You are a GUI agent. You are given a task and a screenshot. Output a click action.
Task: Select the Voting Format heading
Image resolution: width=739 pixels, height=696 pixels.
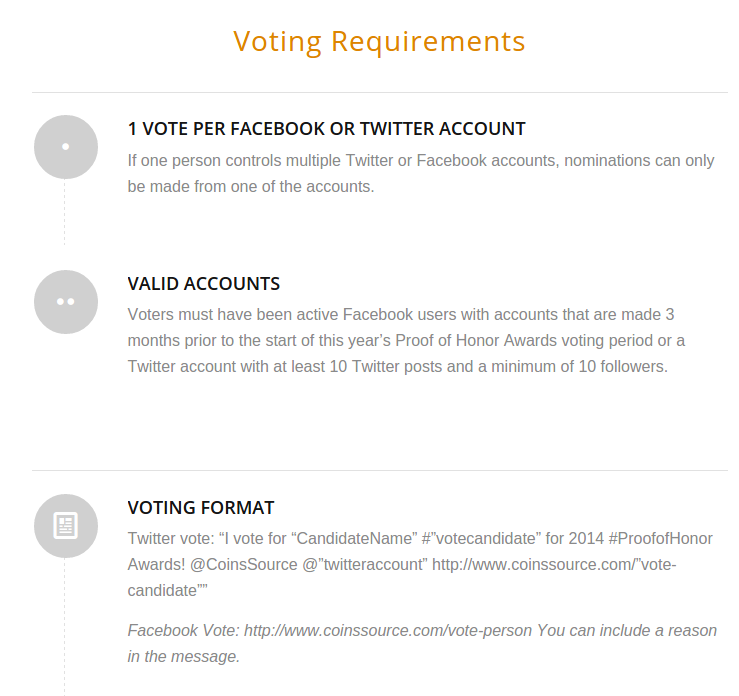pyautogui.click(x=201, y=508)
